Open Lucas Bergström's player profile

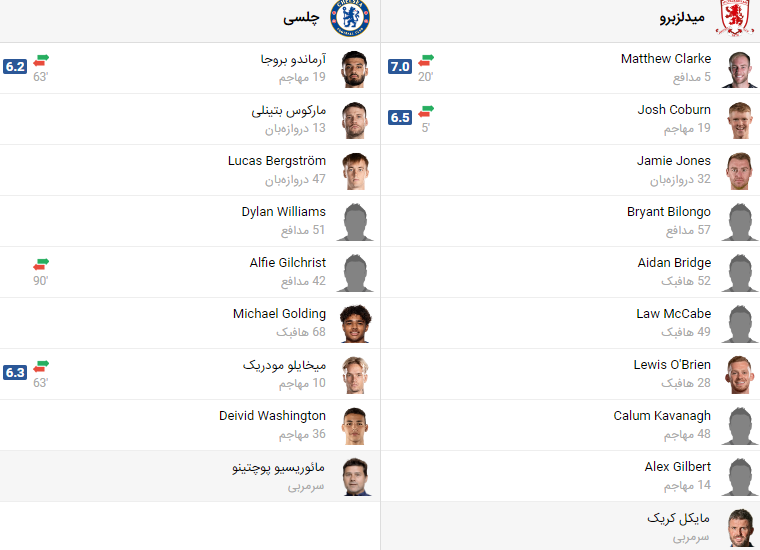click(277, 161)
